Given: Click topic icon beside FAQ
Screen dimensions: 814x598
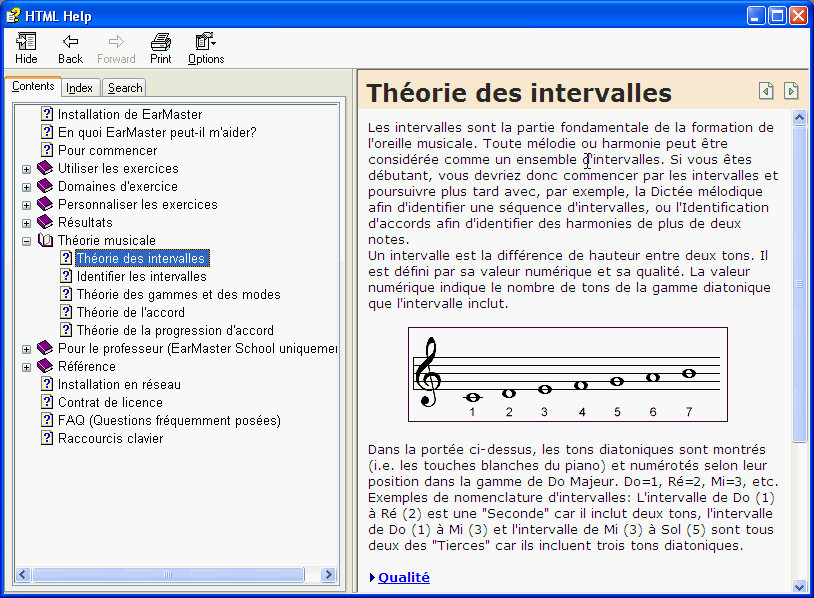Looking at the screenshot, I should [x=47, y=420].
